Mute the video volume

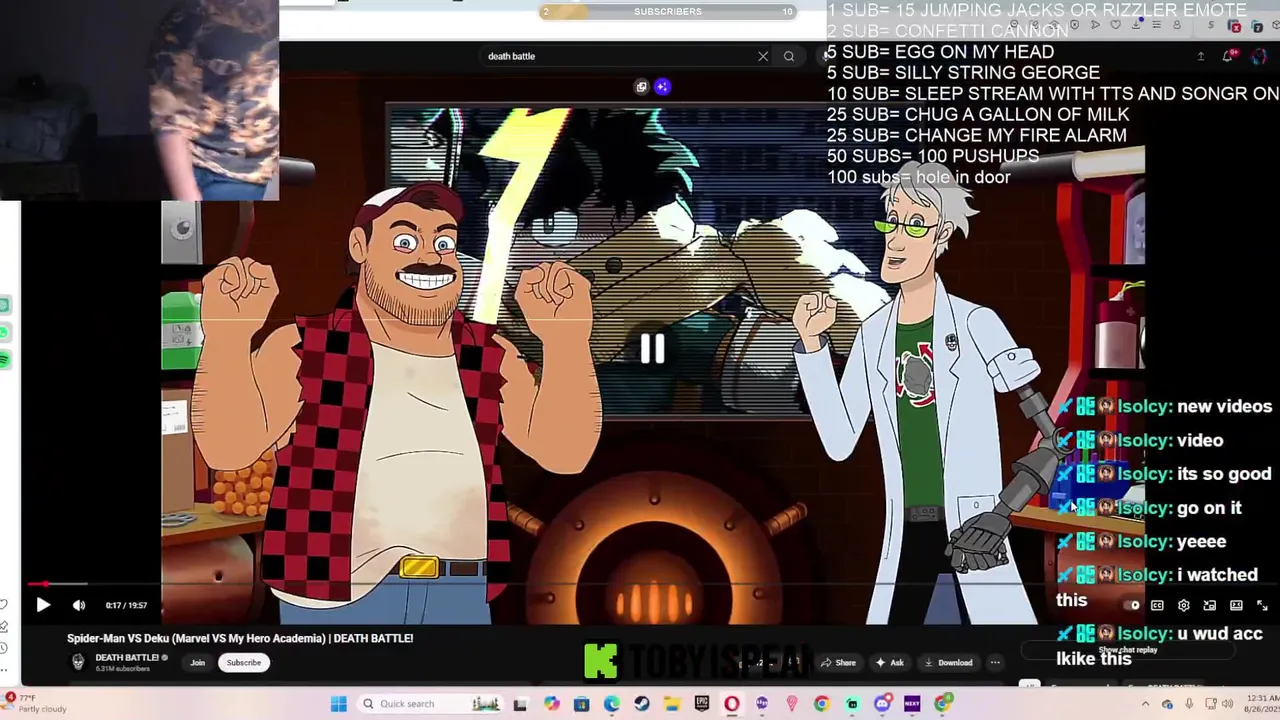pos(79,604)
